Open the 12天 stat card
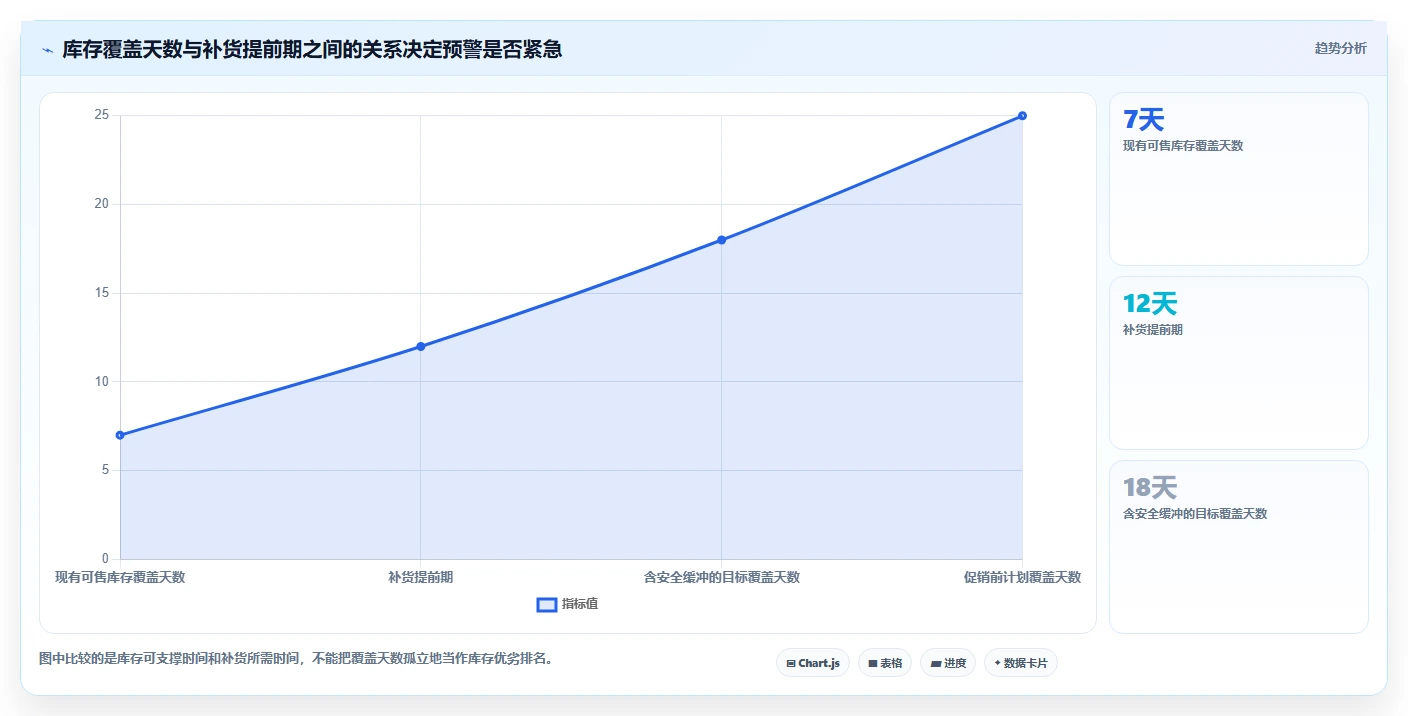The width and height of the screenshot is (1408, 716). tap(1239, 363)
